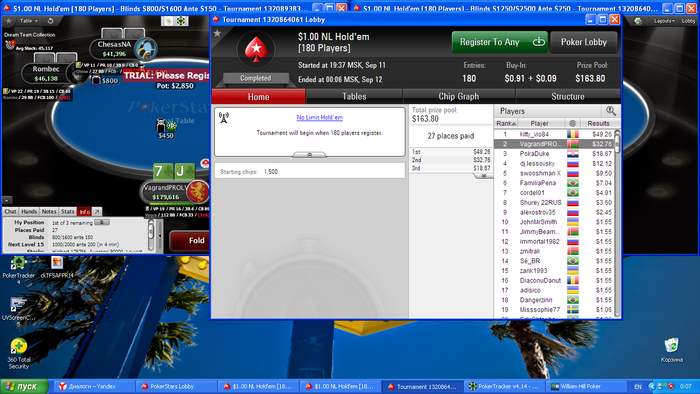Click the Lobby button in right table window
The image size is (700, 394).
click(688, 21)
